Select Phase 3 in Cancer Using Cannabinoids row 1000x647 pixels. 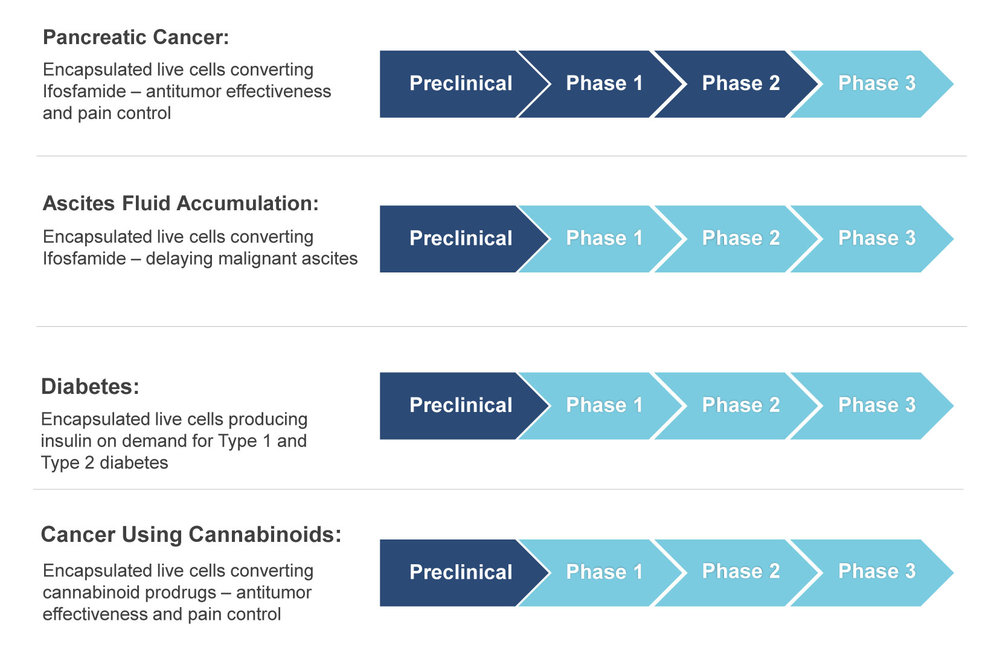[876, 572]
